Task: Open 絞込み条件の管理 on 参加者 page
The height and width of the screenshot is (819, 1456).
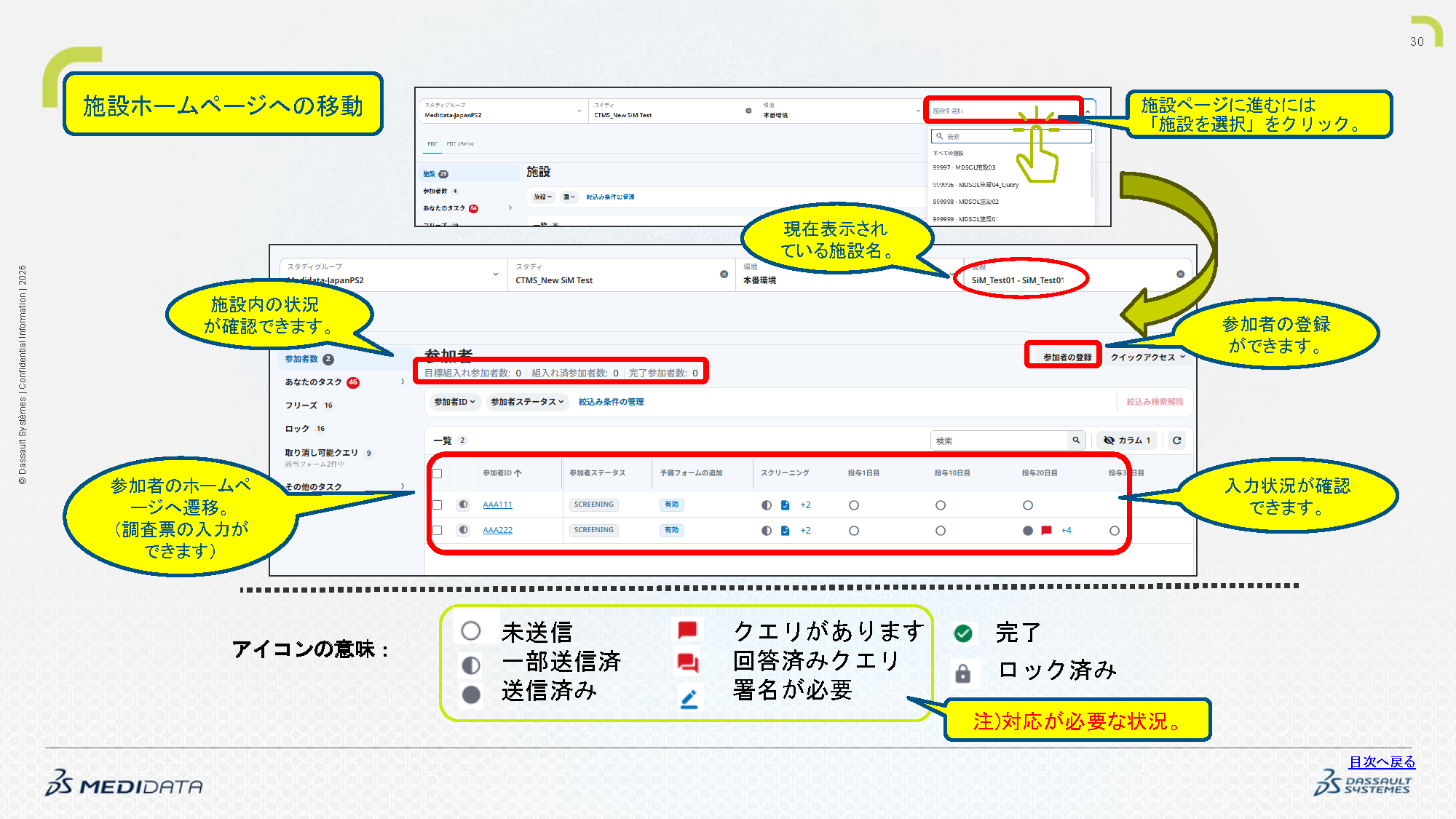Action: [611, 402]
